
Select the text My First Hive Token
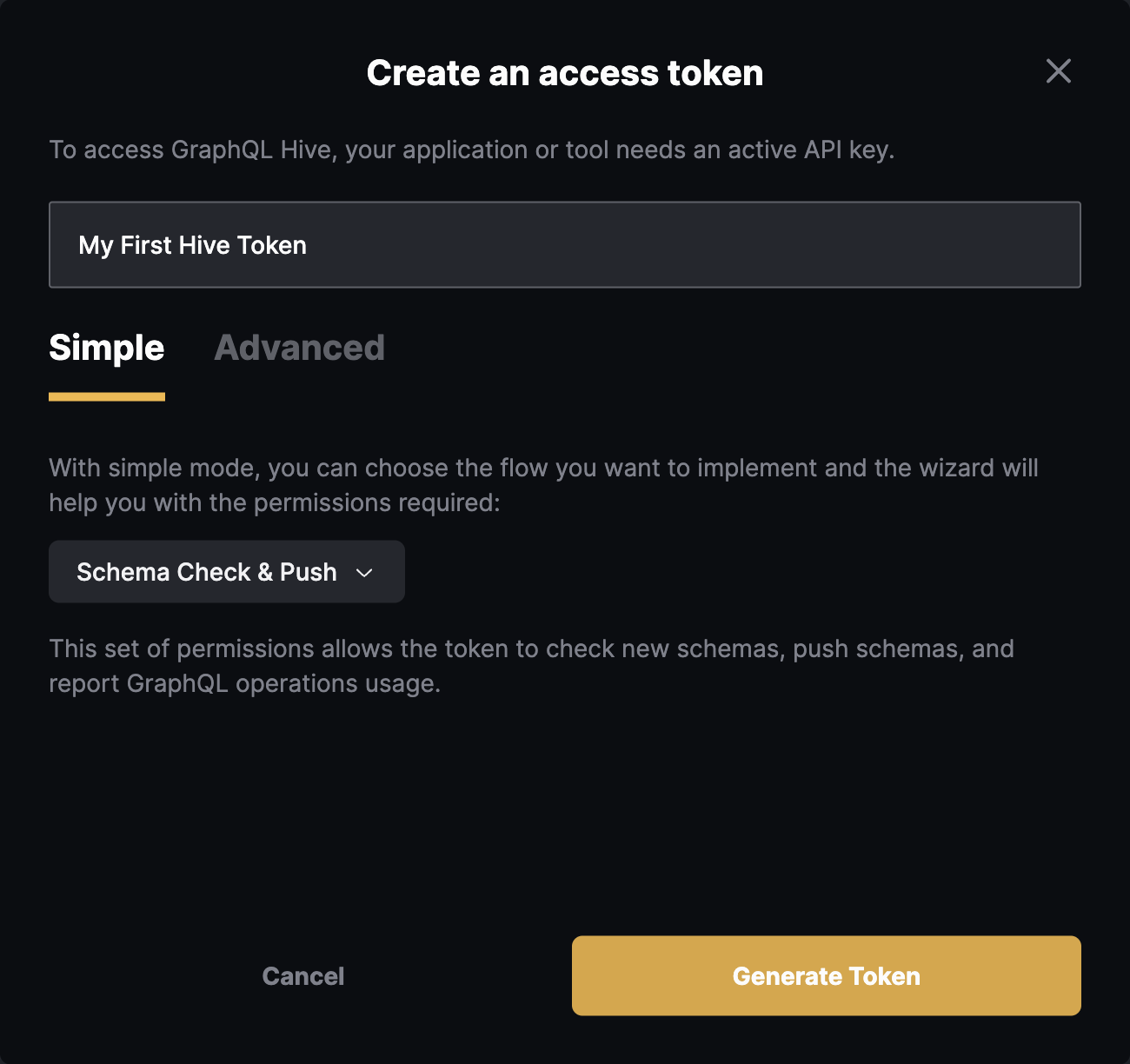[191, 244]
